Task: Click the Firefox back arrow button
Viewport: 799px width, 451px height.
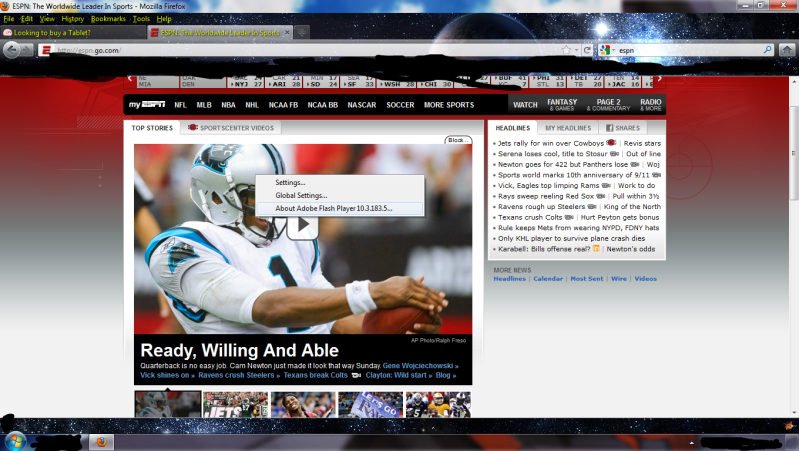Action: [x=12, y=50]
